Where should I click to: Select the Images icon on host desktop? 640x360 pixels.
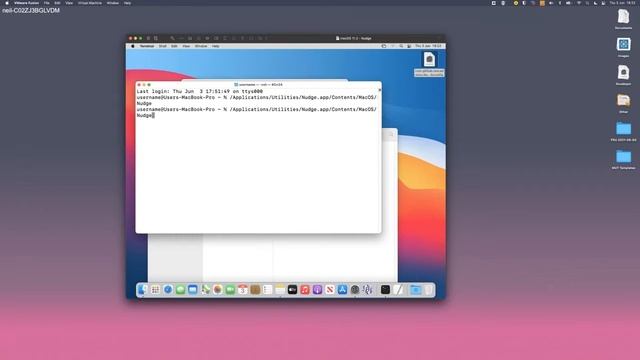click(x=623, y=44)
